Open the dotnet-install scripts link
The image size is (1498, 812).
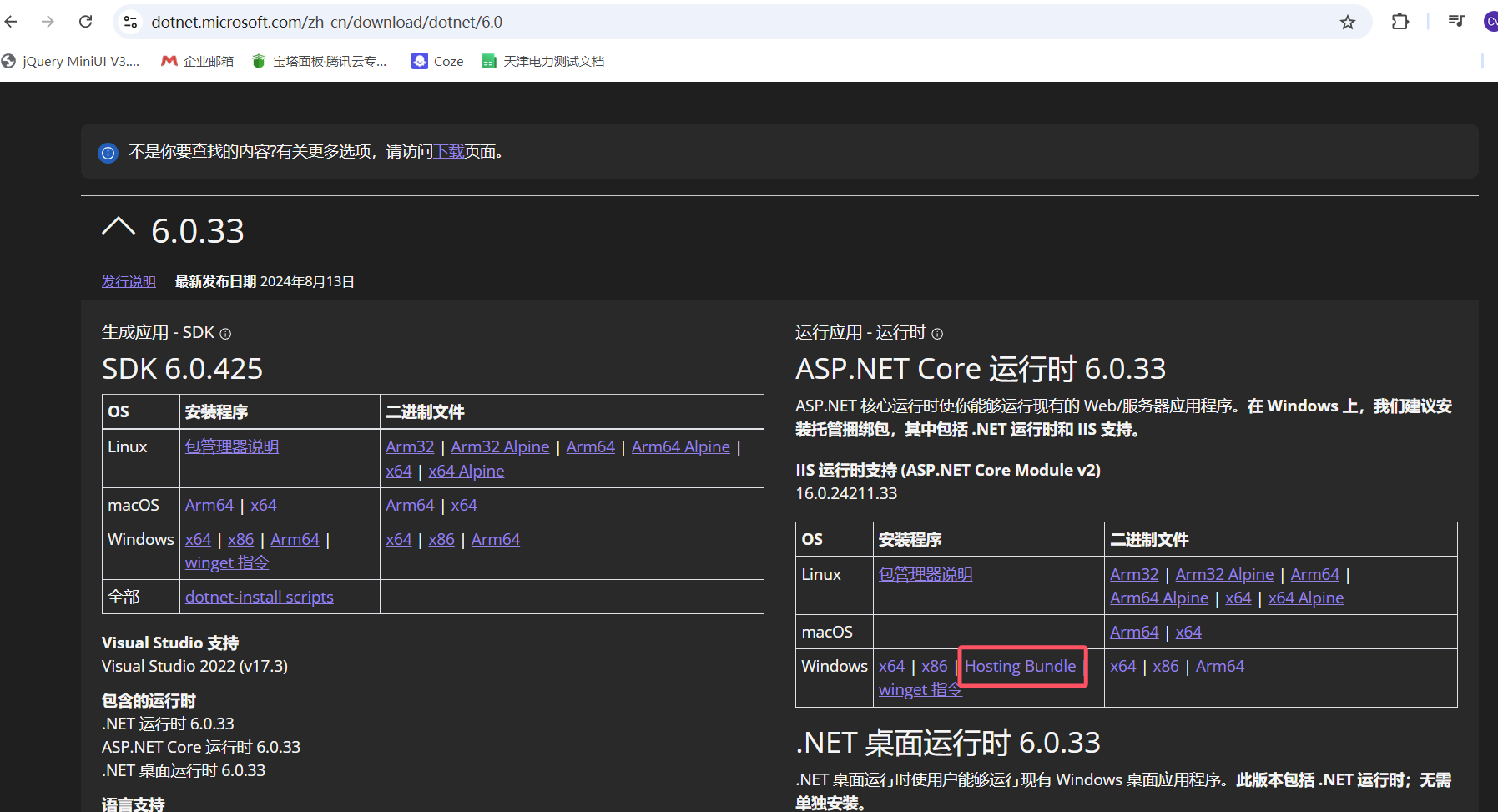260,597
